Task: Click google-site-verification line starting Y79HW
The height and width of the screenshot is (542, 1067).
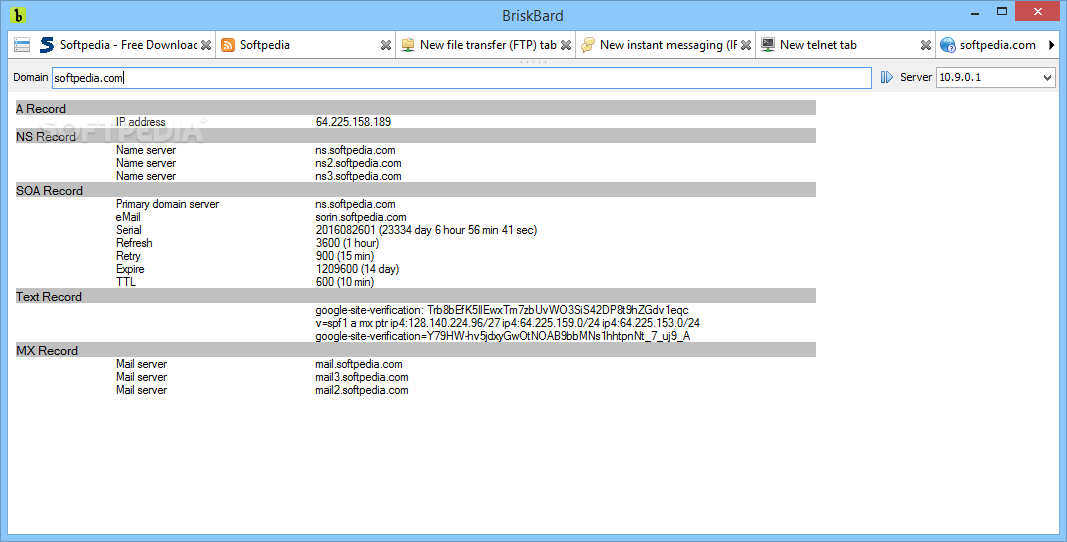Action: [503, 336]
